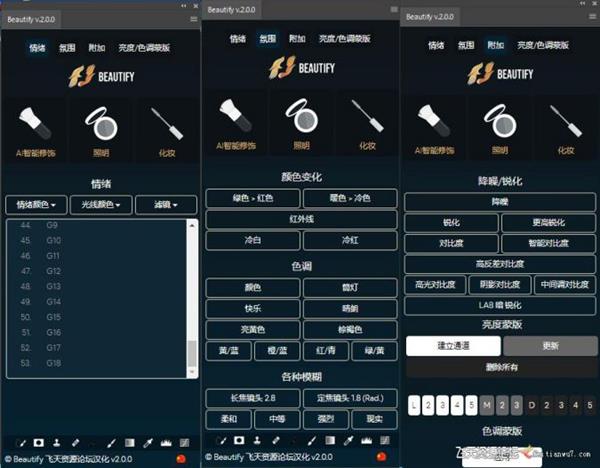Click the 照明 compact icon in left panel
The image size is (600, 468).
click(101, 122)
